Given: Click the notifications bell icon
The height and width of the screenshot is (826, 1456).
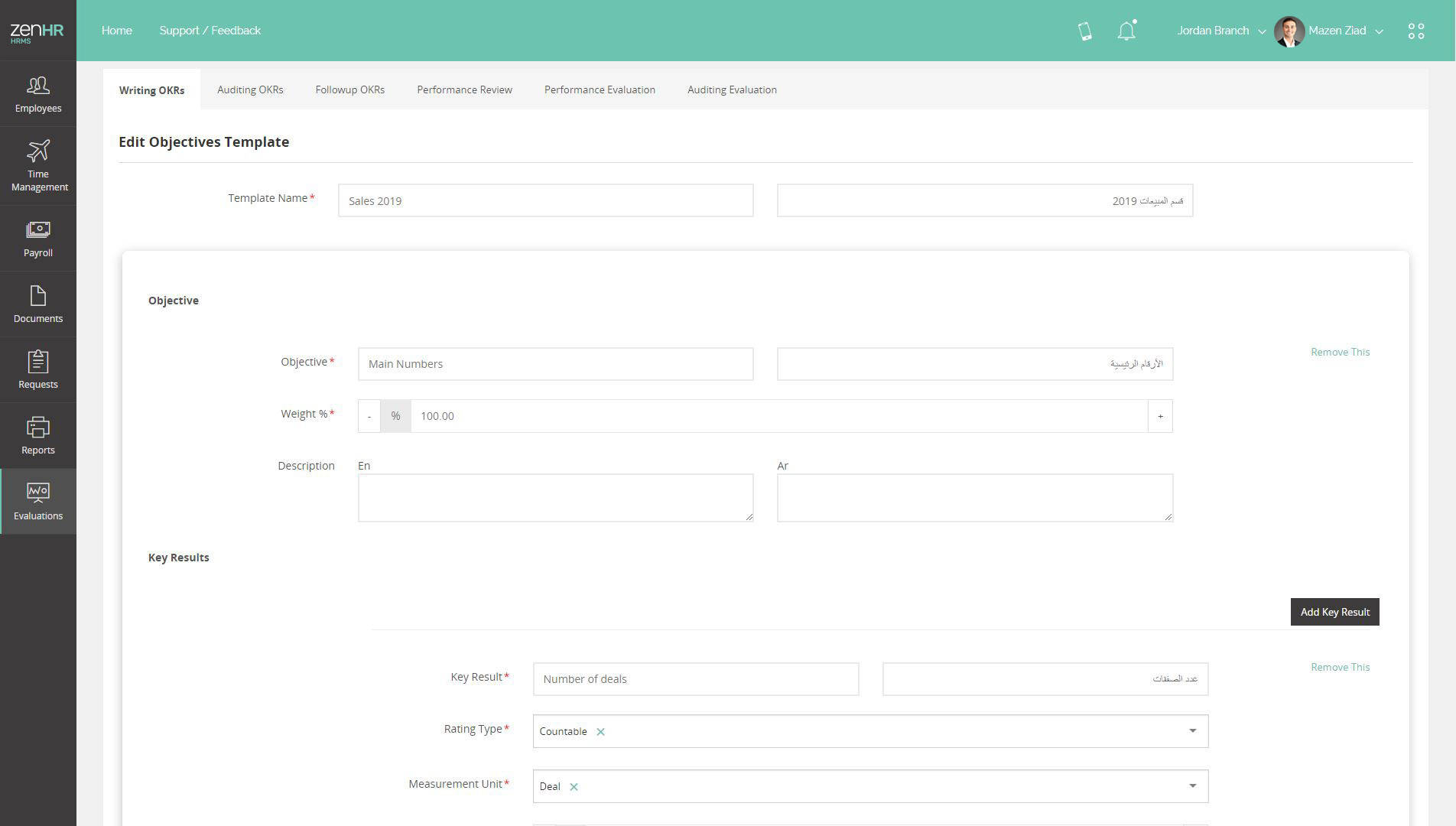Looking at the screenshot, I should click(x=1126, y=31).
